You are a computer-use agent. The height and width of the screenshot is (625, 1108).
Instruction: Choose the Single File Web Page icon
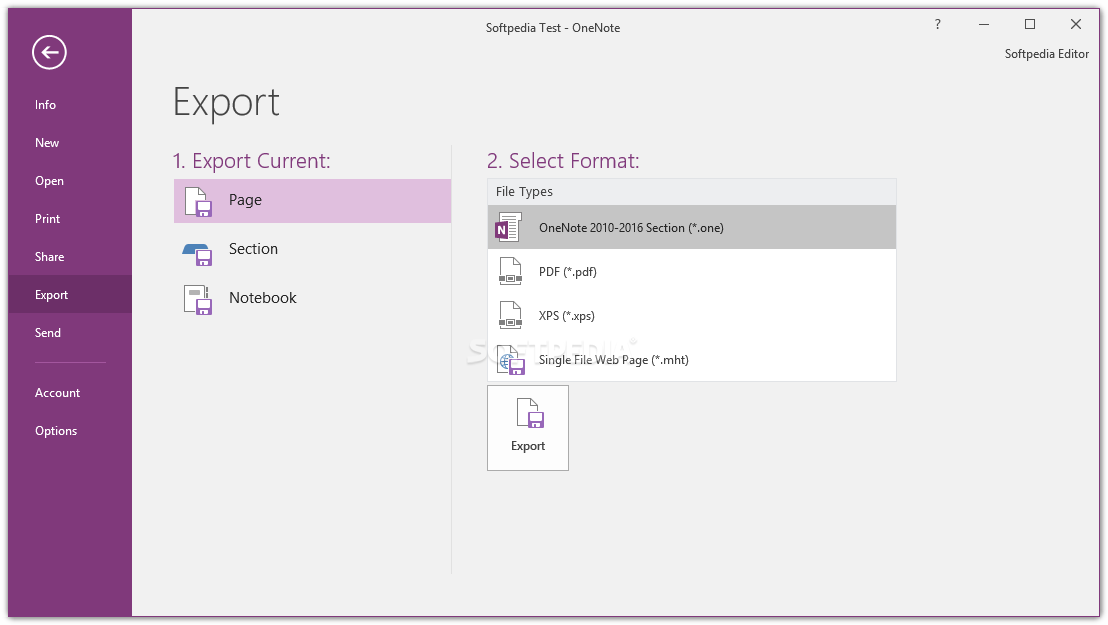pos(511,360)
